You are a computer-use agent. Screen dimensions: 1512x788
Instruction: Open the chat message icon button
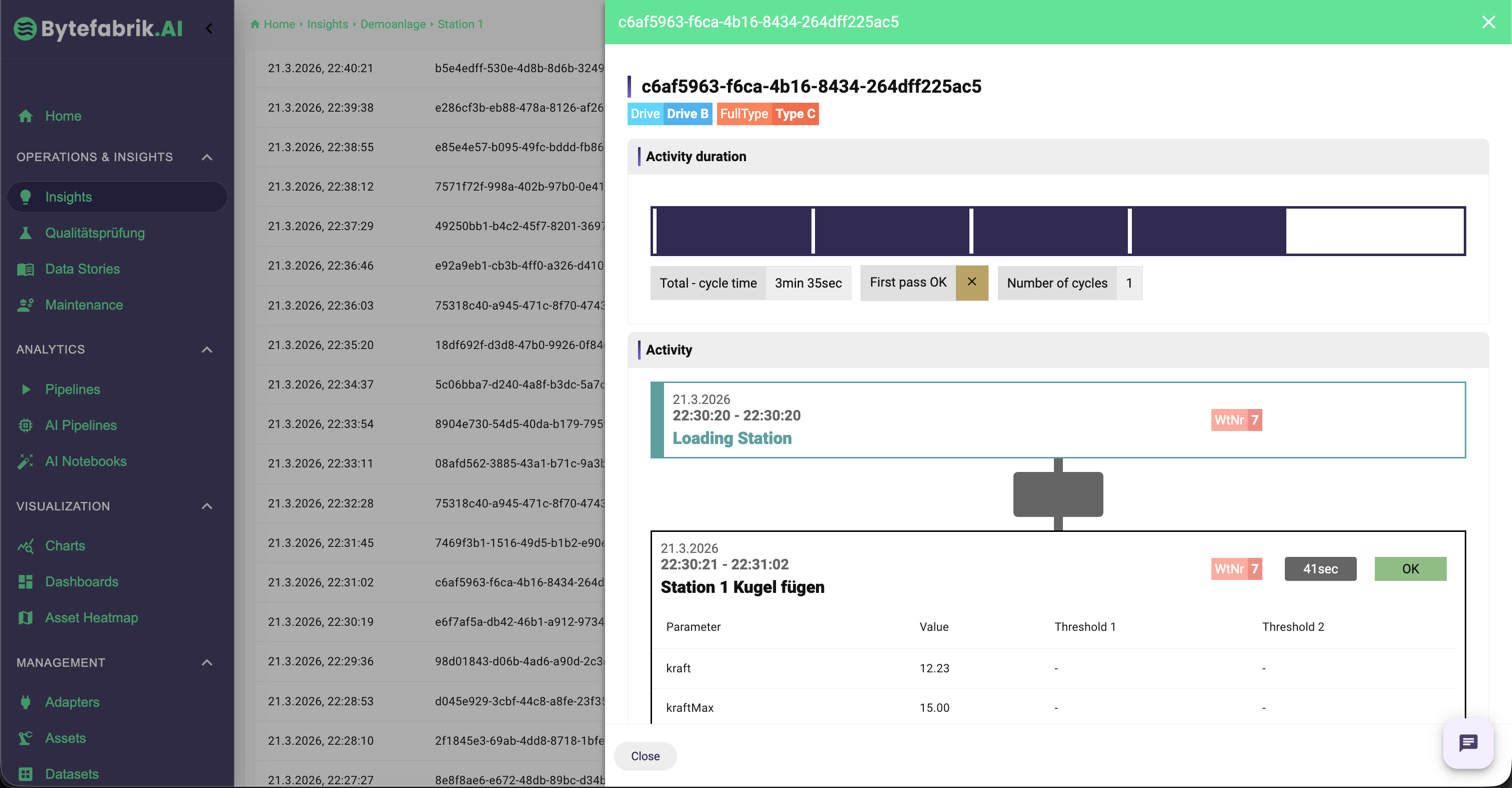click(1468, 742)
